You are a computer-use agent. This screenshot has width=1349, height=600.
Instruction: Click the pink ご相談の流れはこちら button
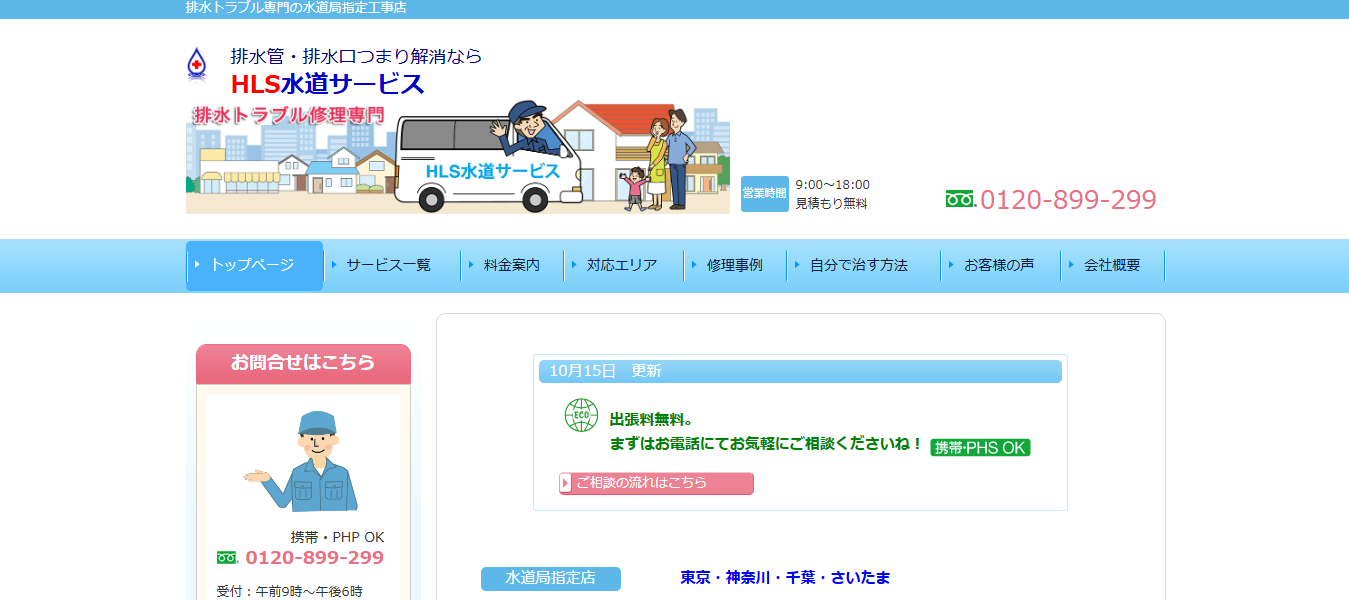[656, 484]
